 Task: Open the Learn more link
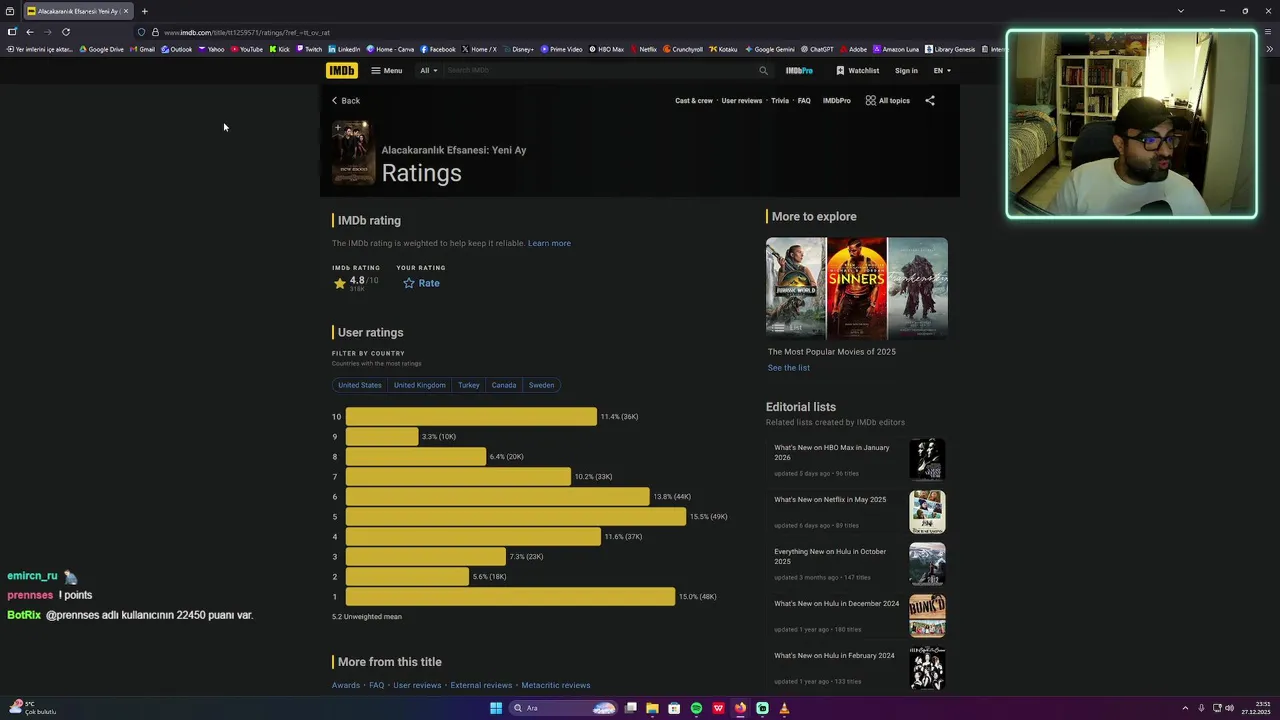point(549,243)
